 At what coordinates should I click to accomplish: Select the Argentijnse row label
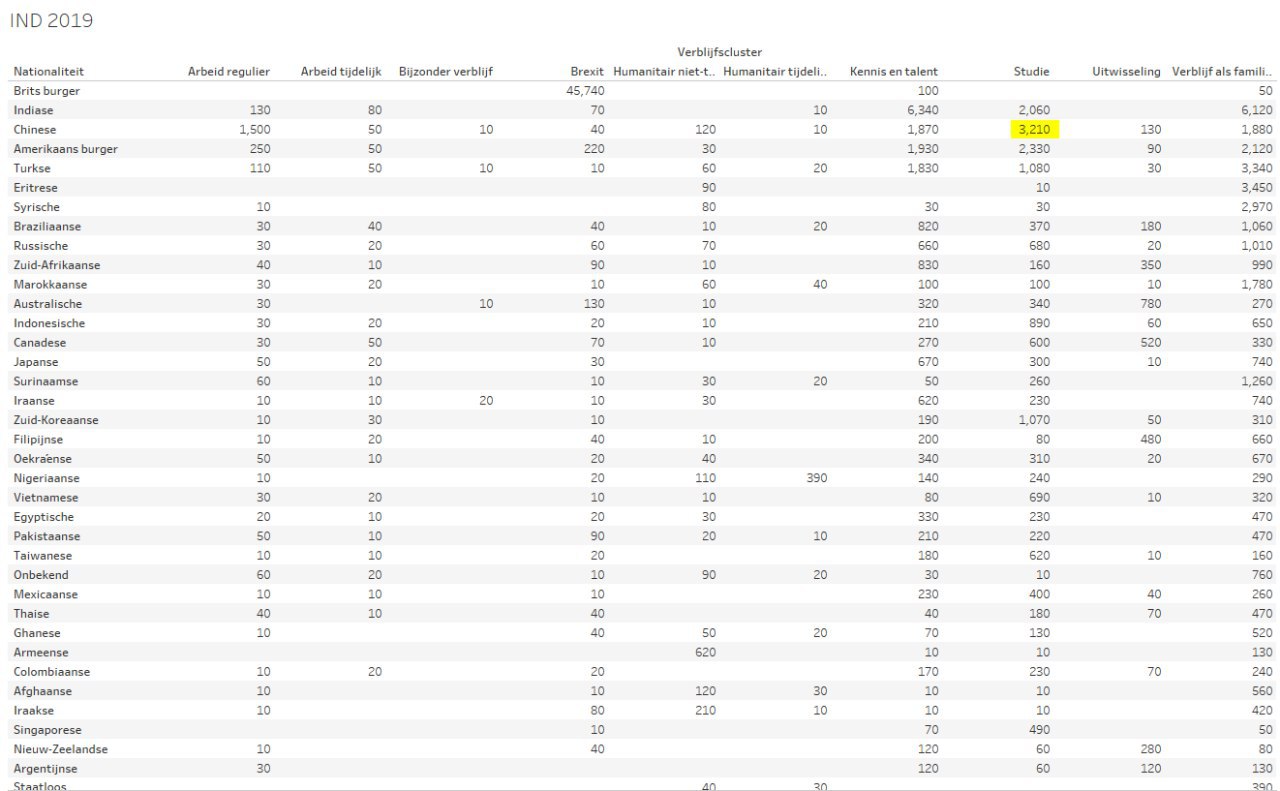pyautogui.click(x=45, y=769)
